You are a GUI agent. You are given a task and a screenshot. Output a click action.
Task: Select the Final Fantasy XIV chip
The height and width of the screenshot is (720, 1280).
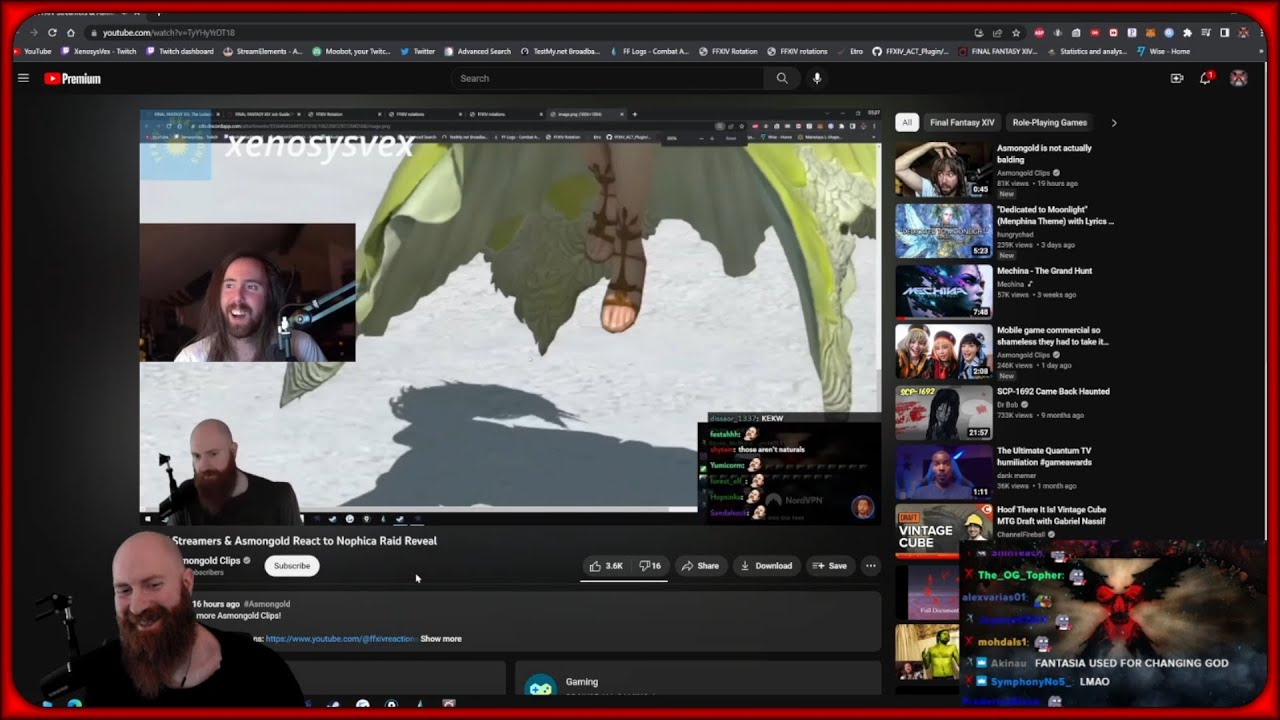(962, 122)
